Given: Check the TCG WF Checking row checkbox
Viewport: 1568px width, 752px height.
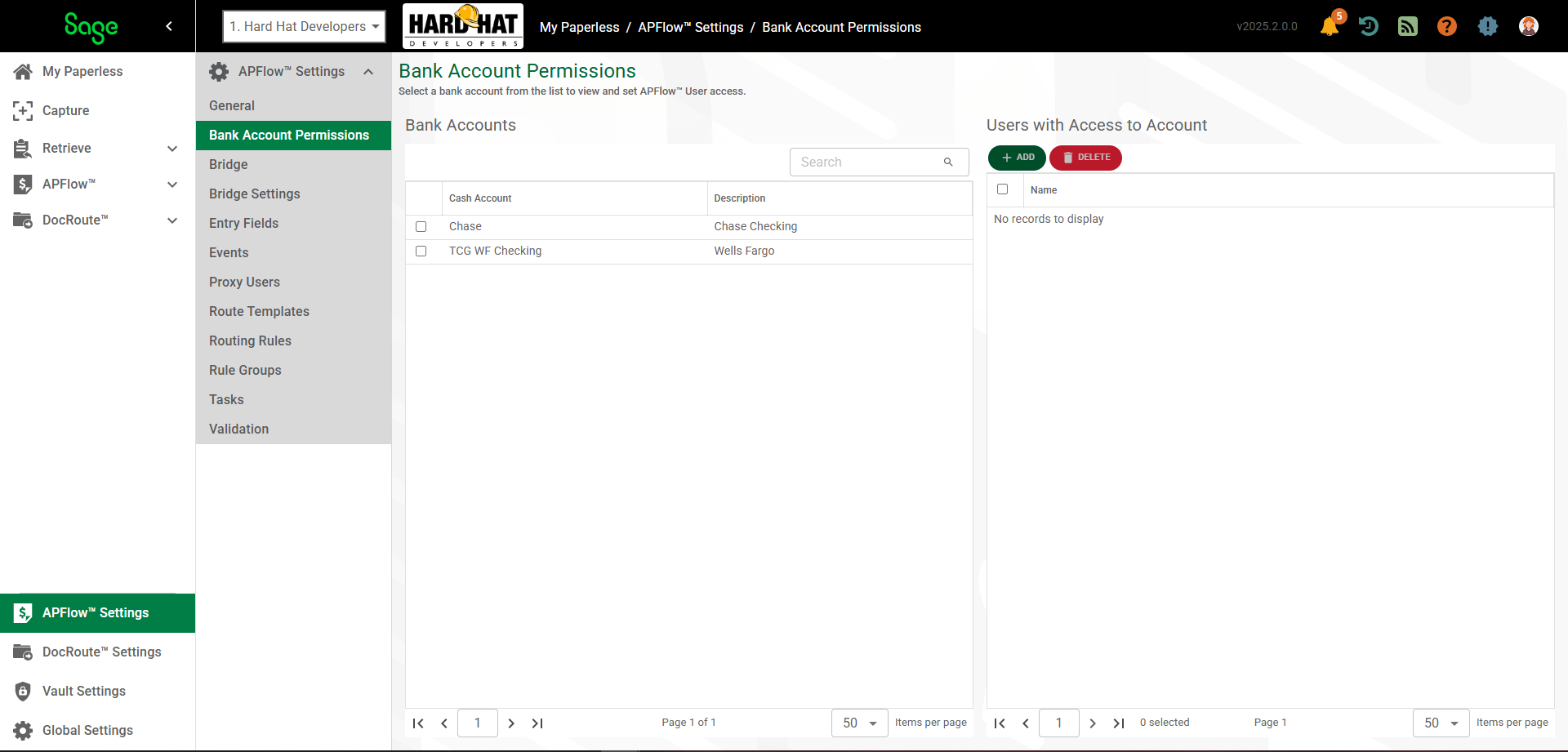Looking at the screenshot, I should click(x=421, y=251).
